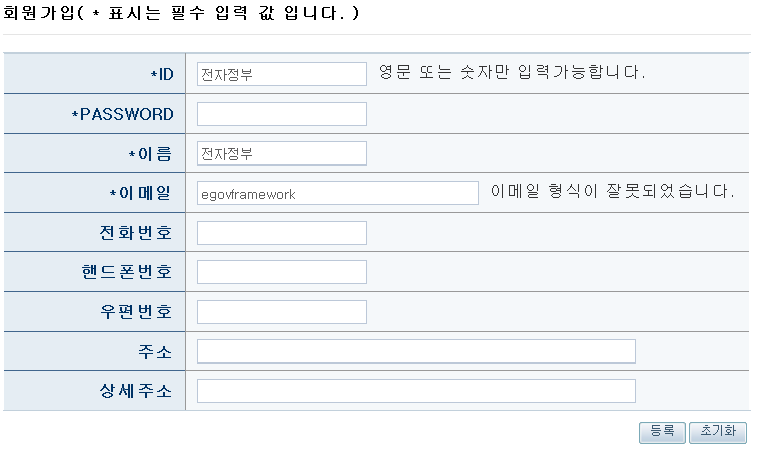The image size is (759, 454).
Task: Select the 이메일 field containing egovframework
Action: click(339, 193)
